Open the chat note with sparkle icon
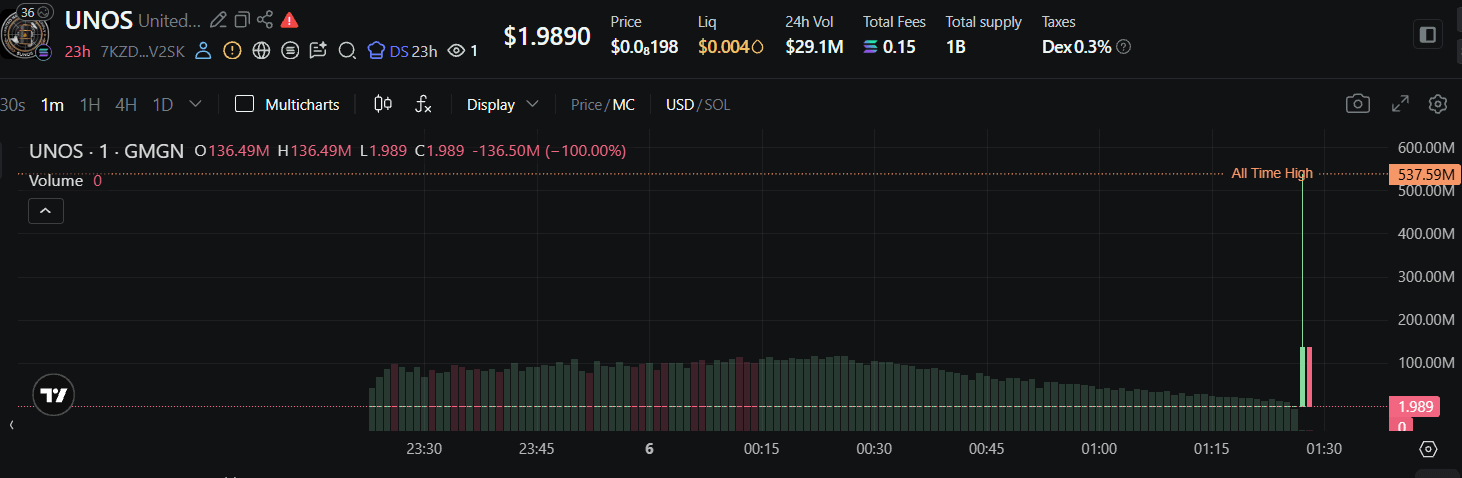This screenshot has width=1462, height=478. pos(319,50)
